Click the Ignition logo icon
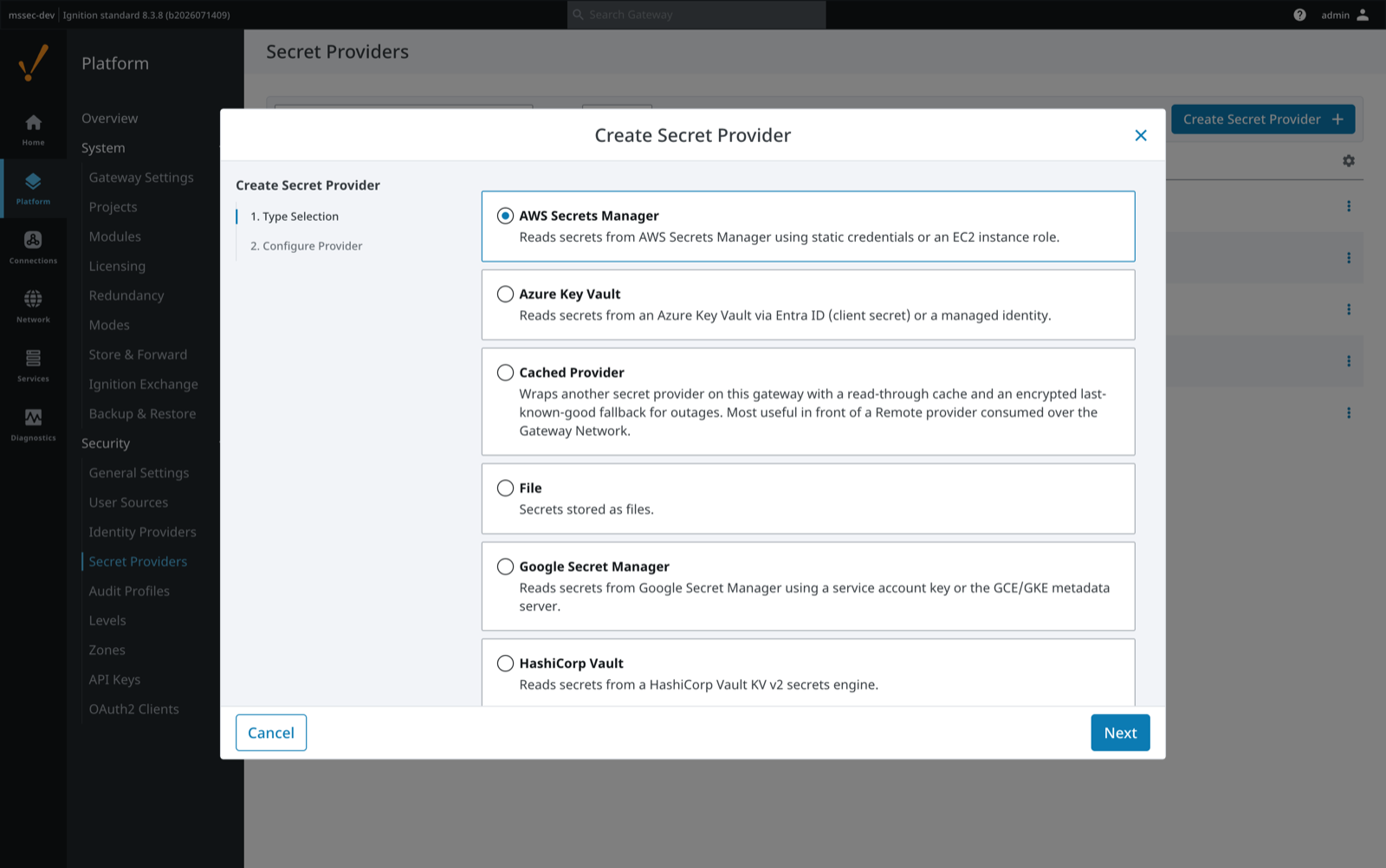 [x=33, y=63]
